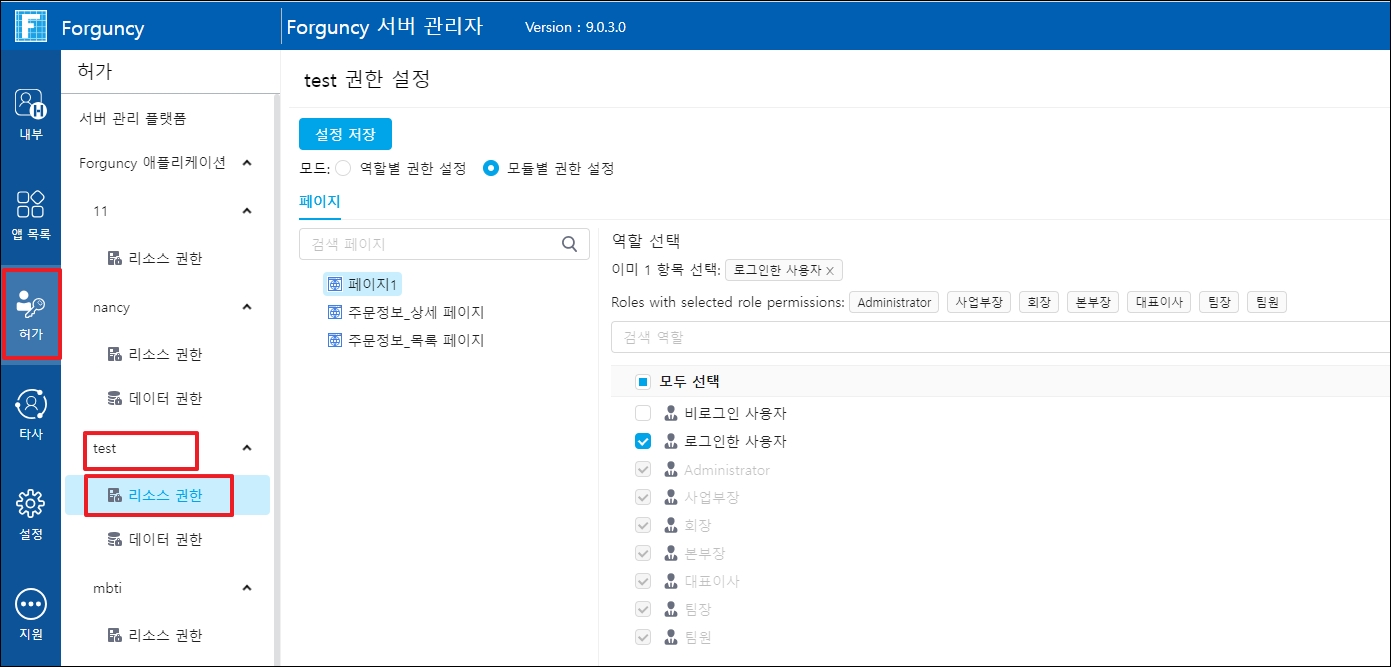
Task: Open the 타사 sidebar icon
Action: [31, 413]
